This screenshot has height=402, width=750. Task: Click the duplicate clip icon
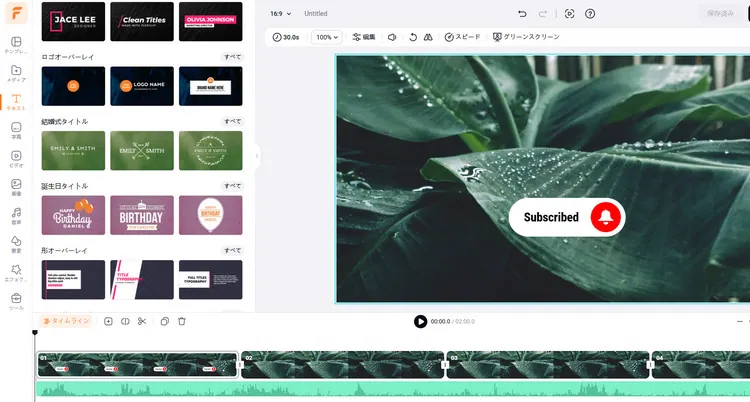pos(165,322)
